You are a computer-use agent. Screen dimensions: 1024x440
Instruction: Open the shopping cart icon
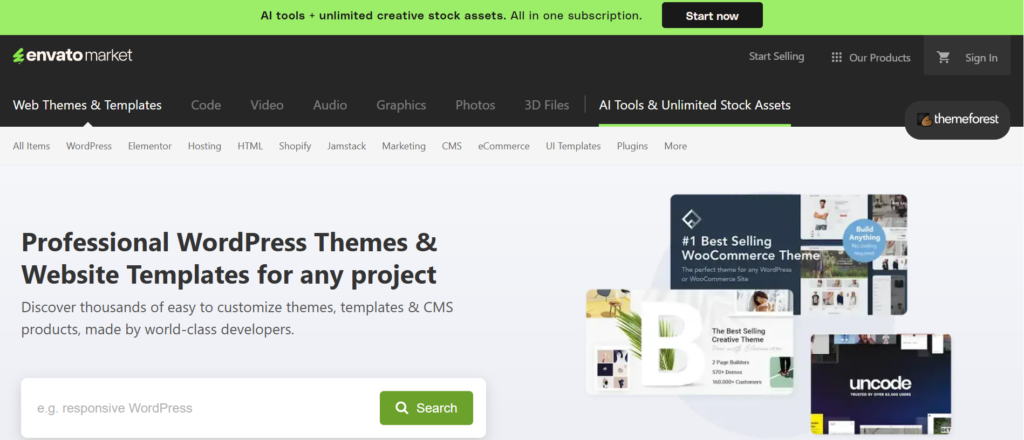[x=943, y=57]
